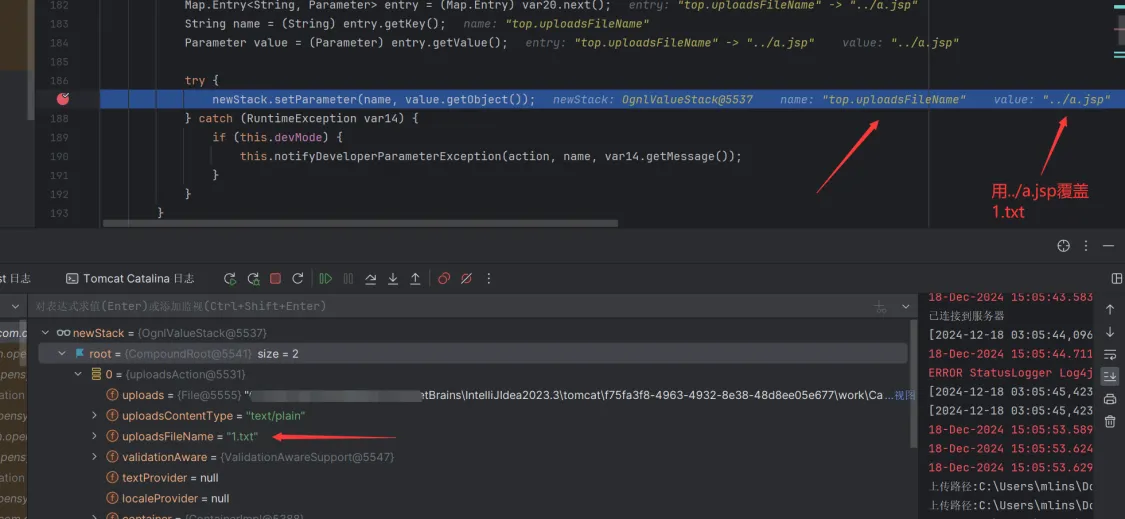The image size is (1125, 519).
Task: Switch to Tomcat Catalina log tab
Action: (130, 279)
